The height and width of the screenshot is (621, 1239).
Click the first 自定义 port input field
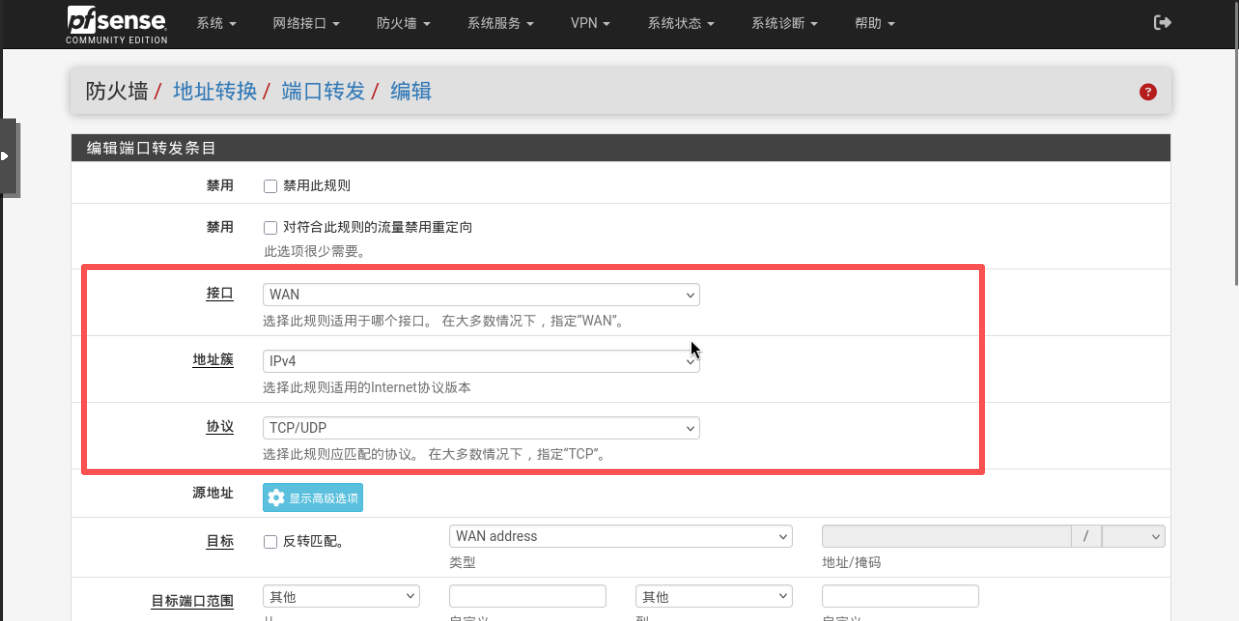[x=527, y=597]
